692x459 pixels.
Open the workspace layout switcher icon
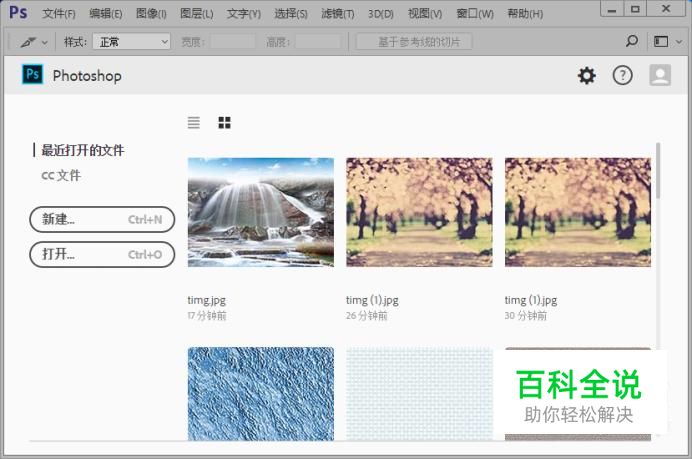[x=661, y=41]
